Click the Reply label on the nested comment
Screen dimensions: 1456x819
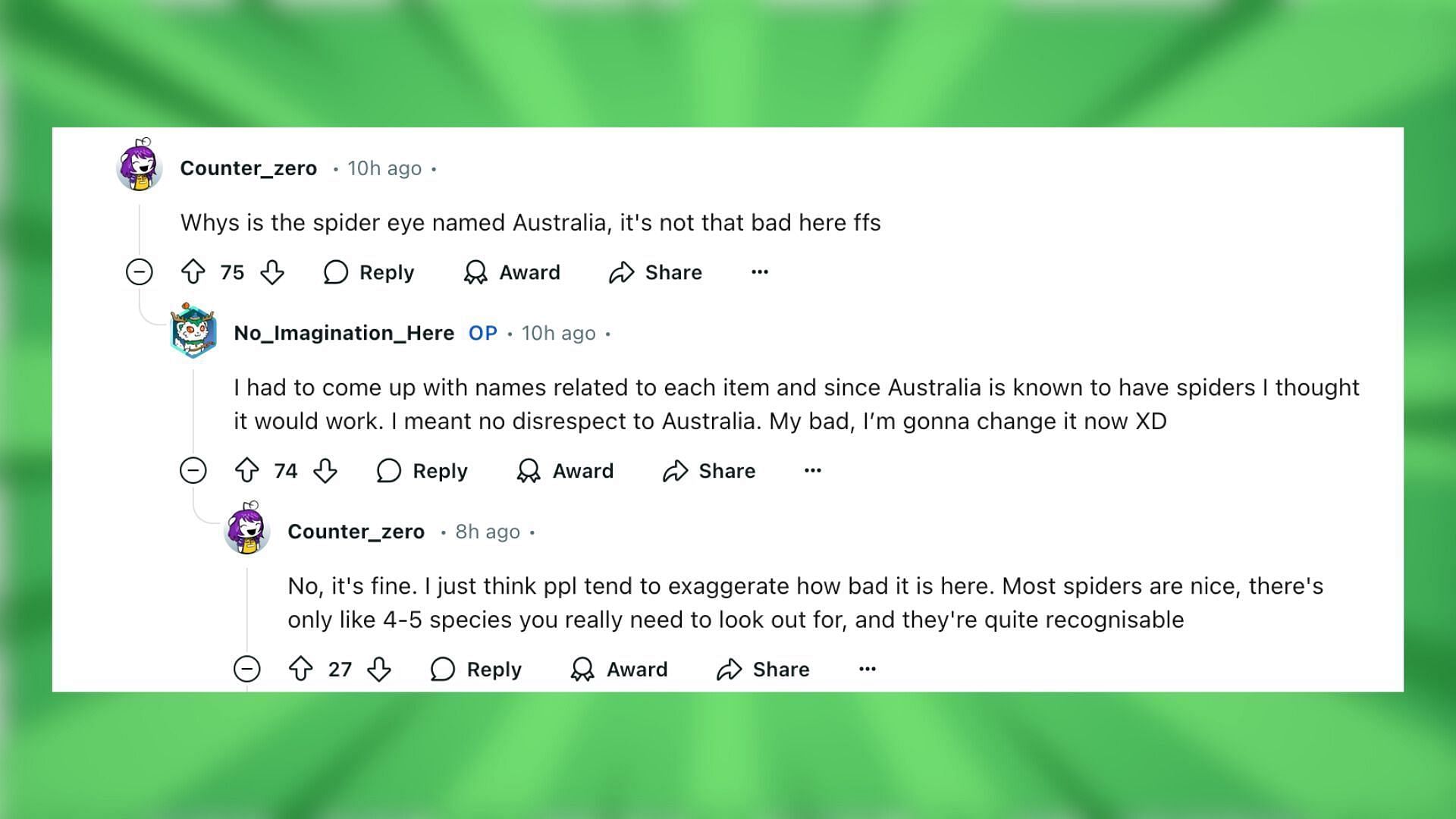494,669
